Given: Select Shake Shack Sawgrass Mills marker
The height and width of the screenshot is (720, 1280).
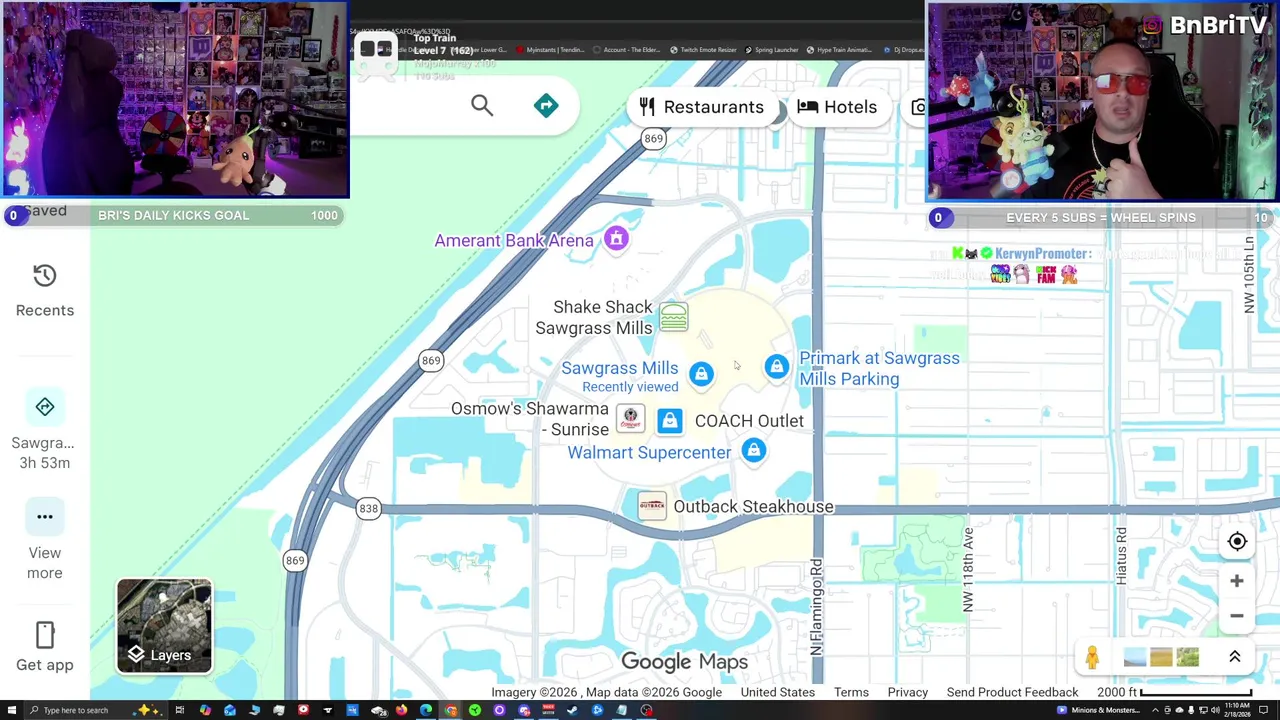Looking at the screenshot, I should coord(673,317).
